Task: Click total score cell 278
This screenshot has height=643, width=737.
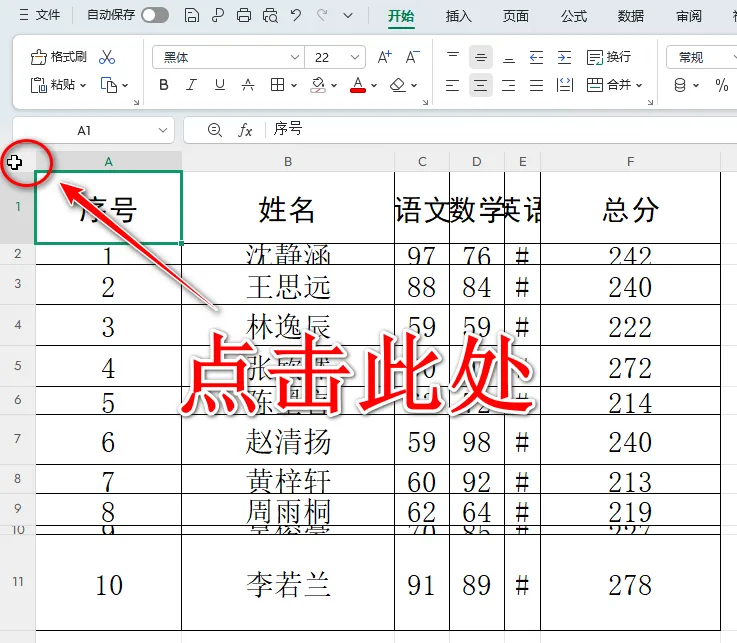Action: pos(630,582)
